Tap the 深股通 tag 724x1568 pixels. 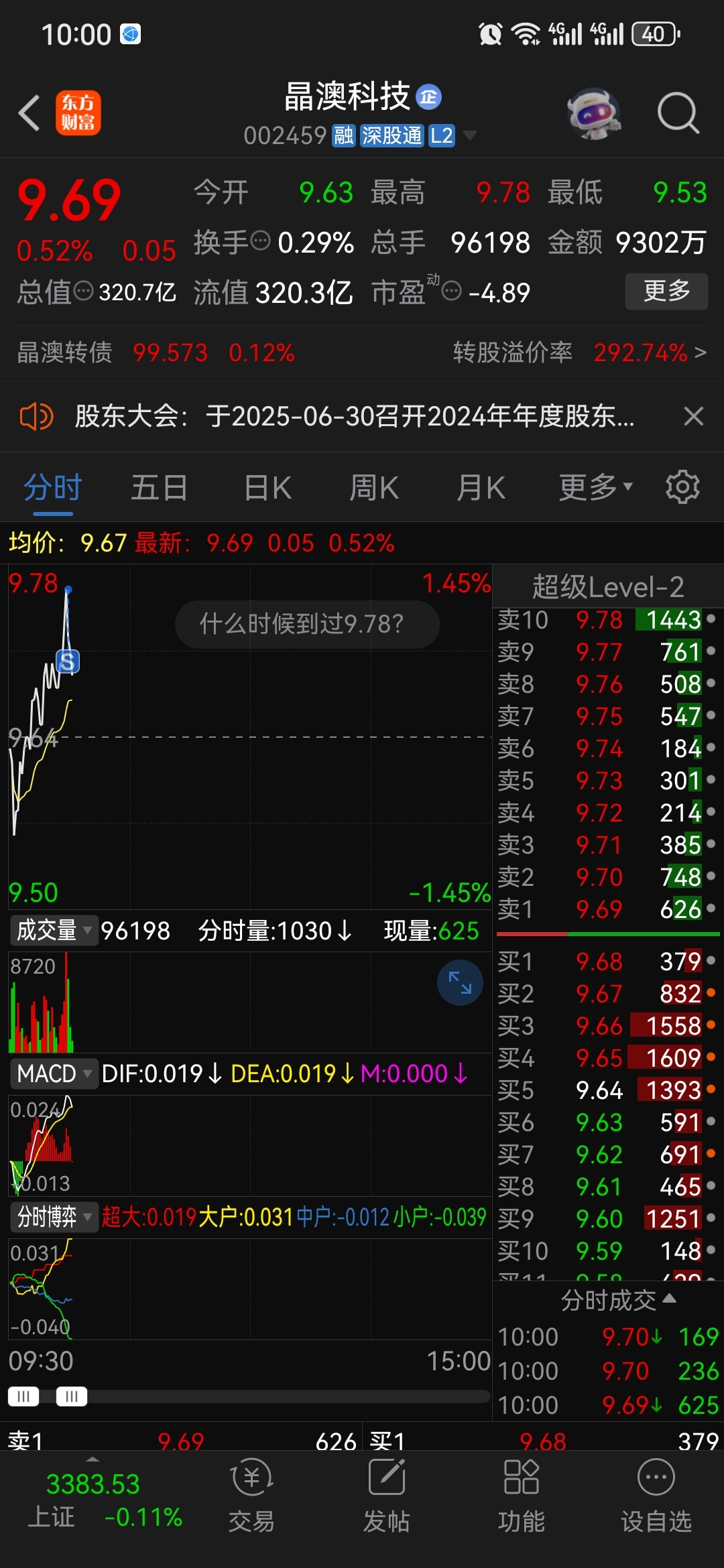[392, 136]
